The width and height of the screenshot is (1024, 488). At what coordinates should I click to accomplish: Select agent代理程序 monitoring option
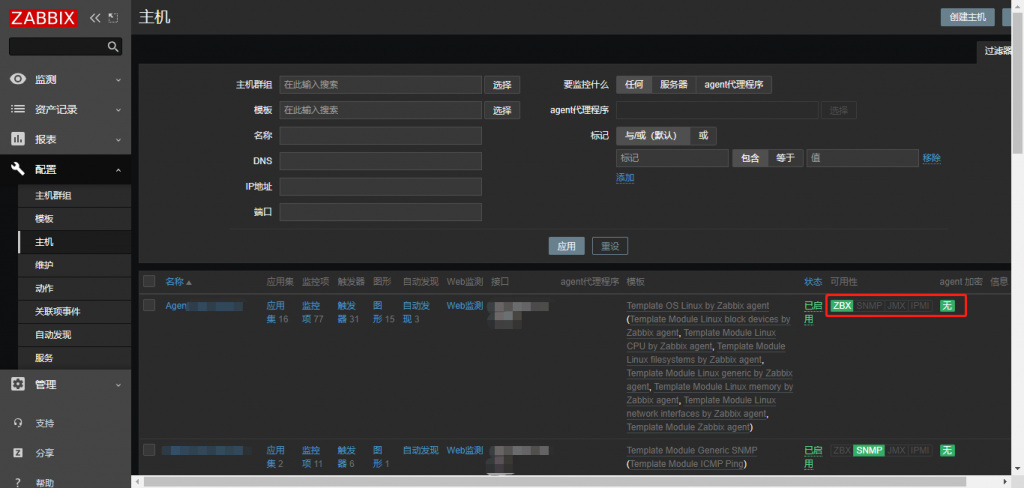tap(733, 84)
